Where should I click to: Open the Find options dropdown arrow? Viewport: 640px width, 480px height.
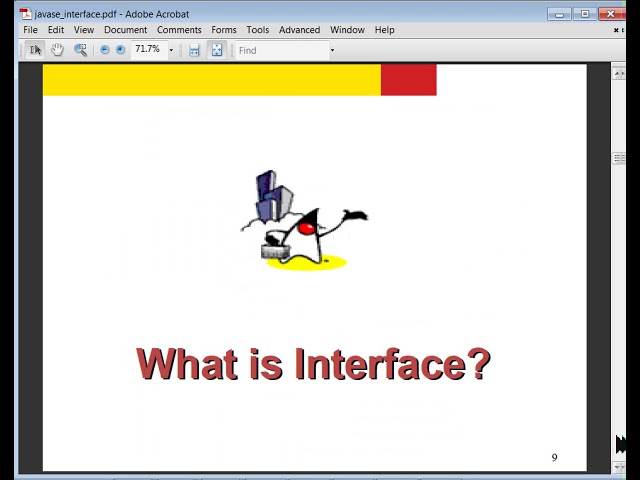332,50
